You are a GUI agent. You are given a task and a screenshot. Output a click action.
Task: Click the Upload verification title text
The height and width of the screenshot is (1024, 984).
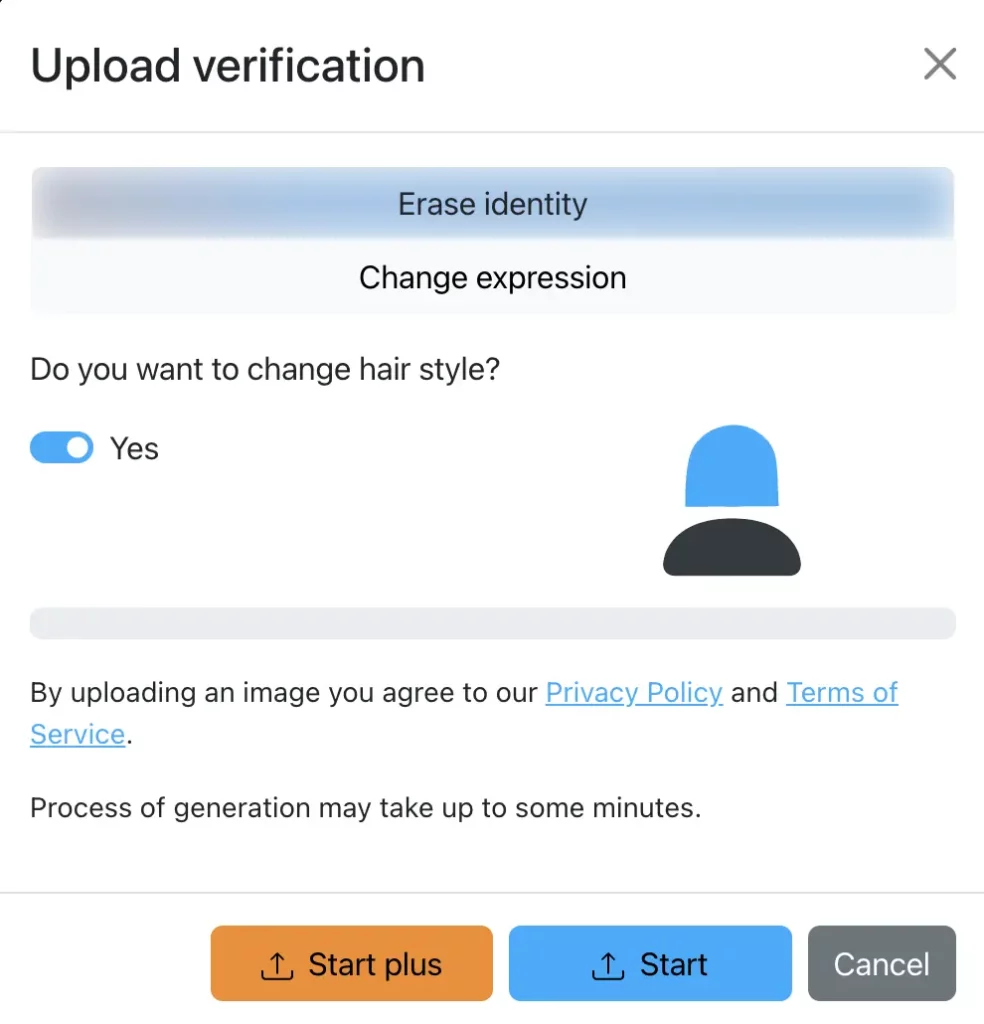pos(228,66)
